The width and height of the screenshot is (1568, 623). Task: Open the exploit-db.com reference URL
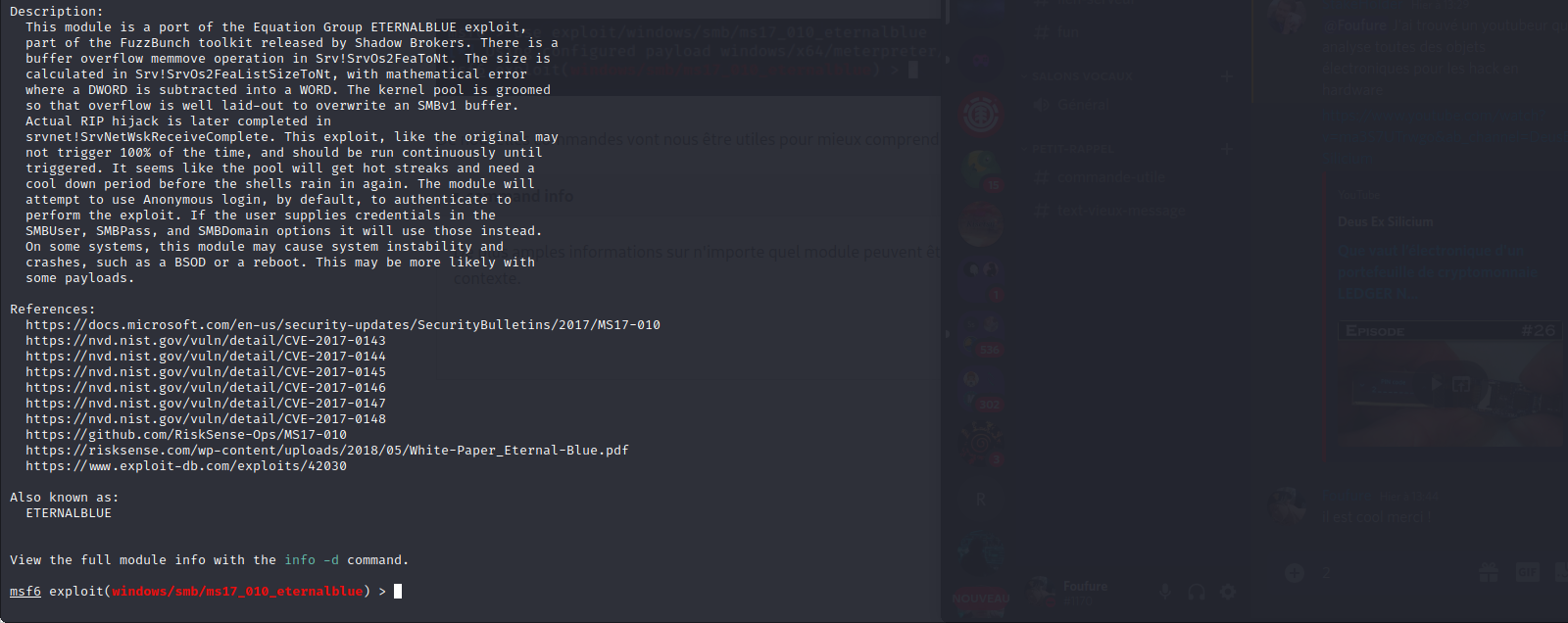186,466
